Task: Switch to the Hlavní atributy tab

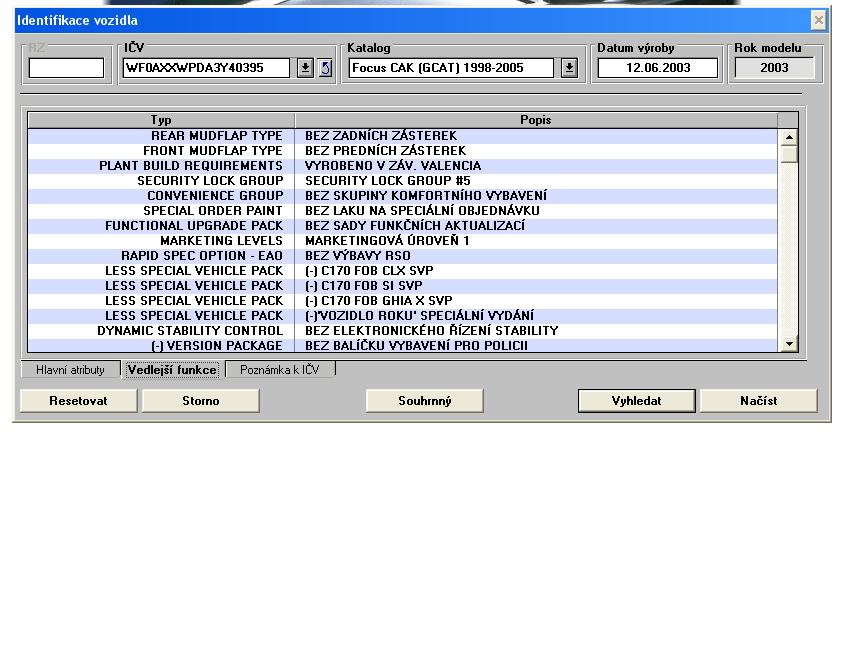Action: [70, 370]
